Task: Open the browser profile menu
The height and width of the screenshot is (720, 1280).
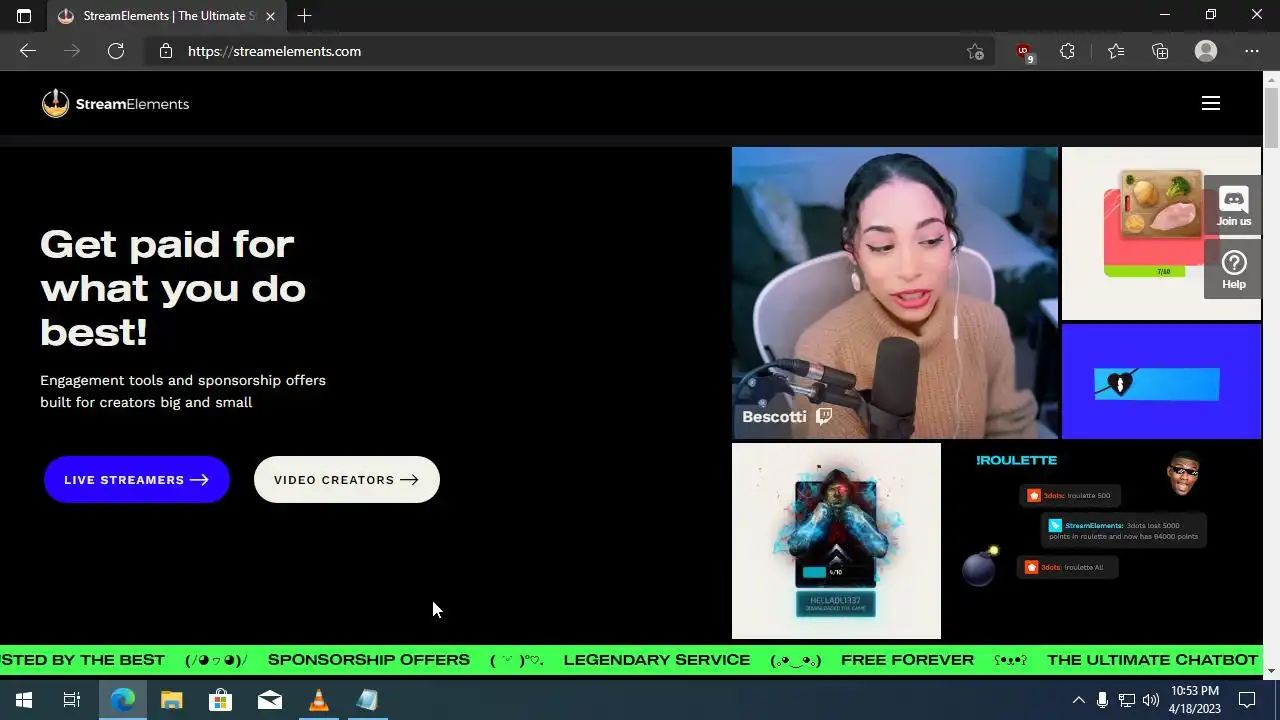Action: pos(1206,51)
